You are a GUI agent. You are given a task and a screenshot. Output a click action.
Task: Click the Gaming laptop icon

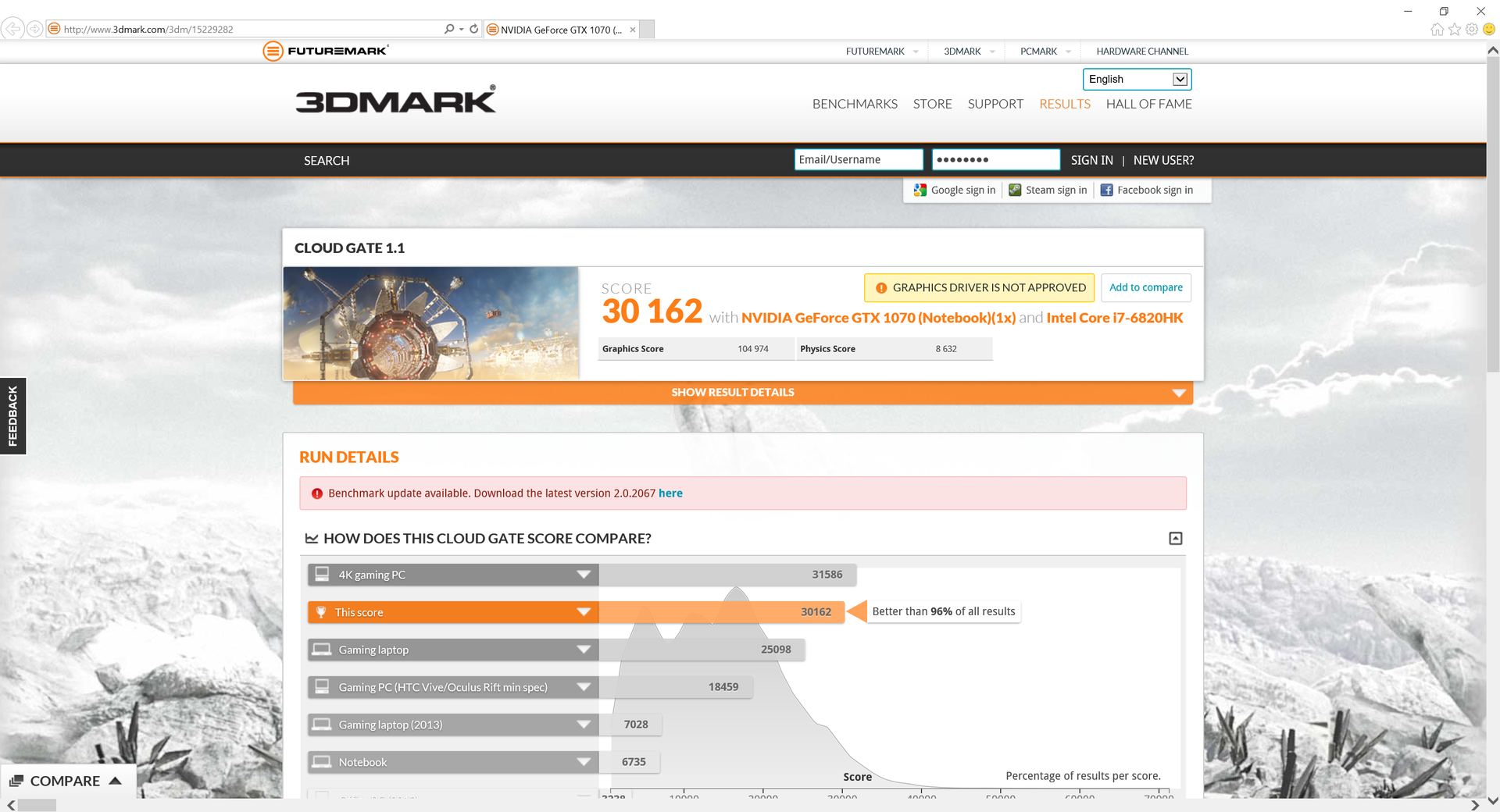pos(322,649)
